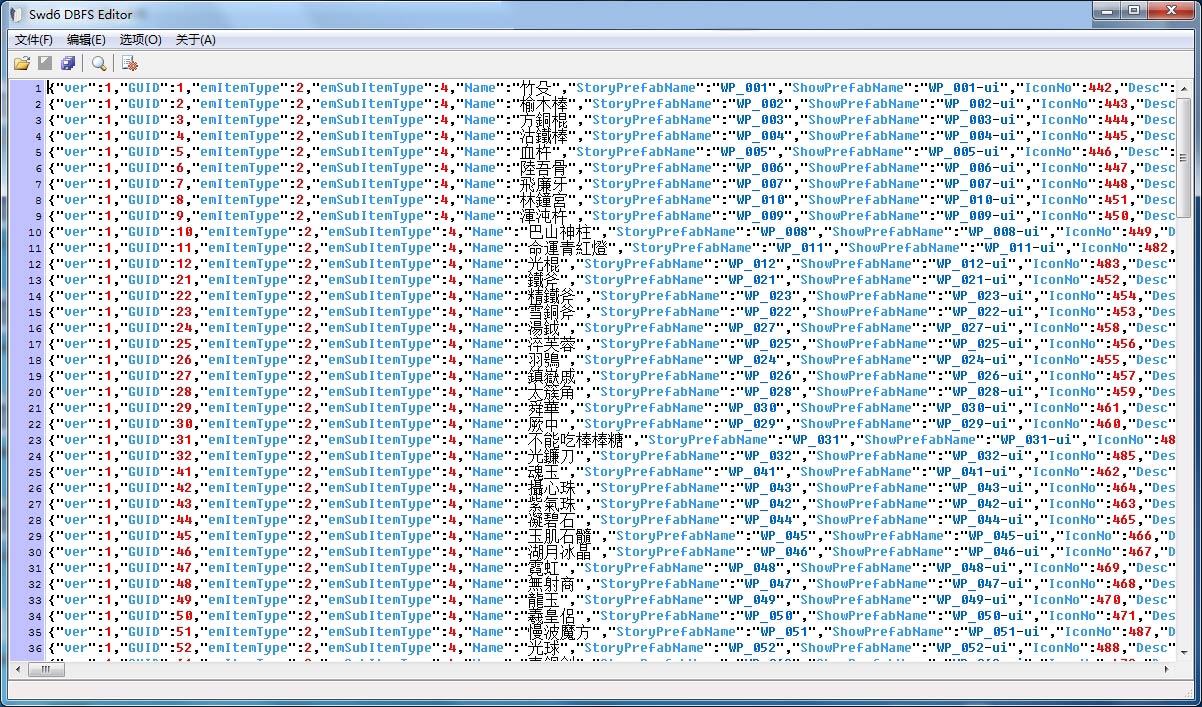The image size is (1202, 707).
Task: Maximize the Swd6 DBFS Editor window
Action: point(1133,11)
